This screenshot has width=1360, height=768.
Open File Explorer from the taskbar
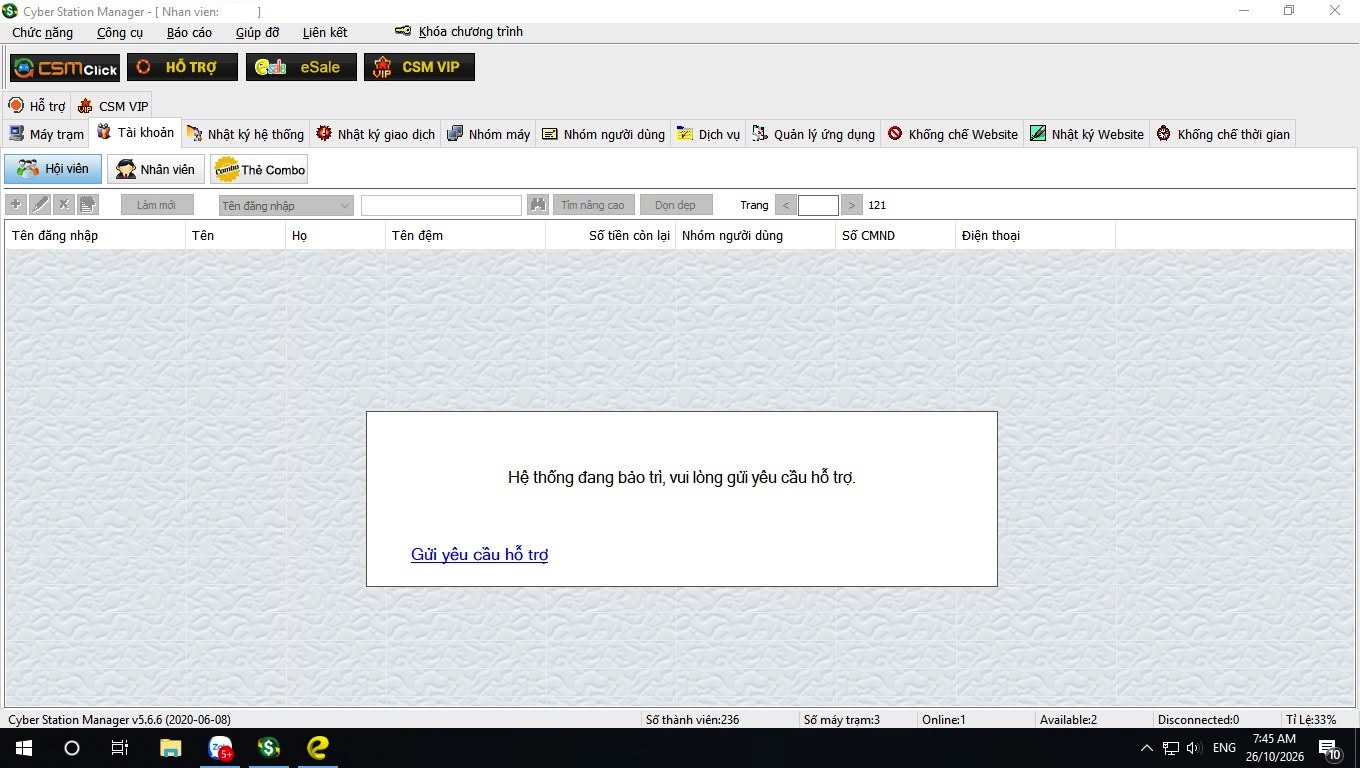(171, 748)
